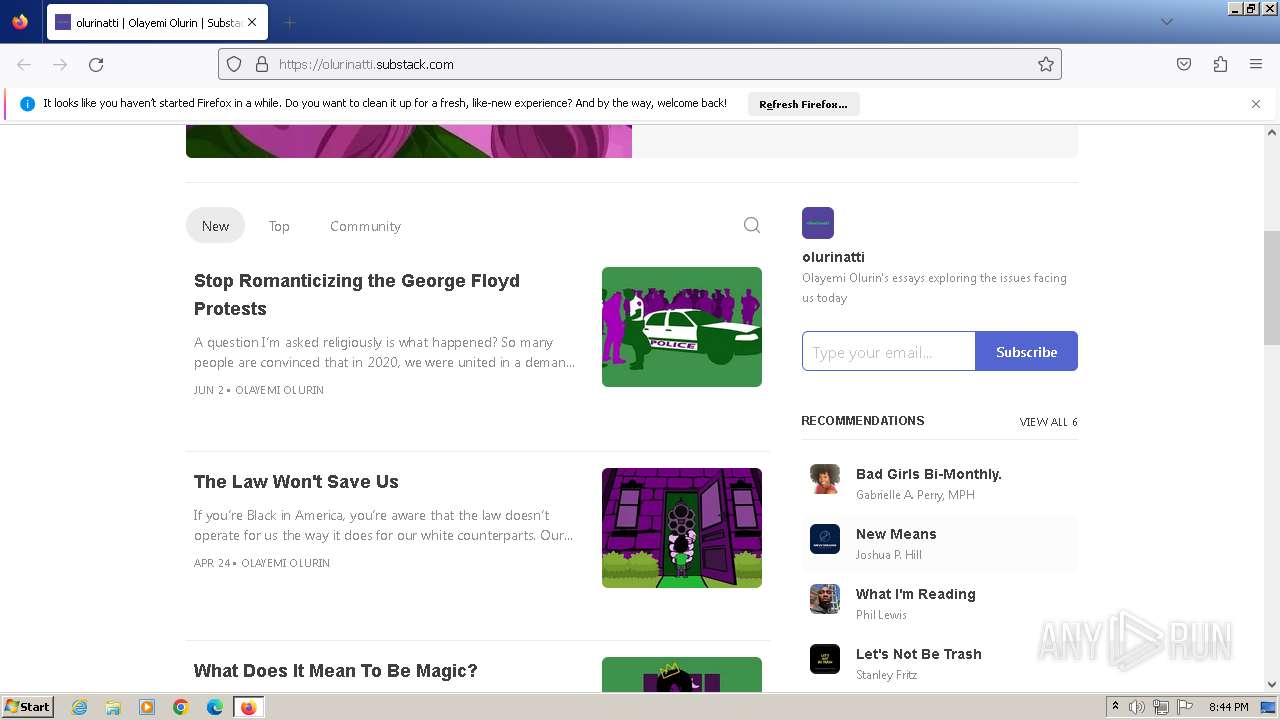Open media player from taskbar
This screenshot has height=720, width=1280.
pos(147,707)
